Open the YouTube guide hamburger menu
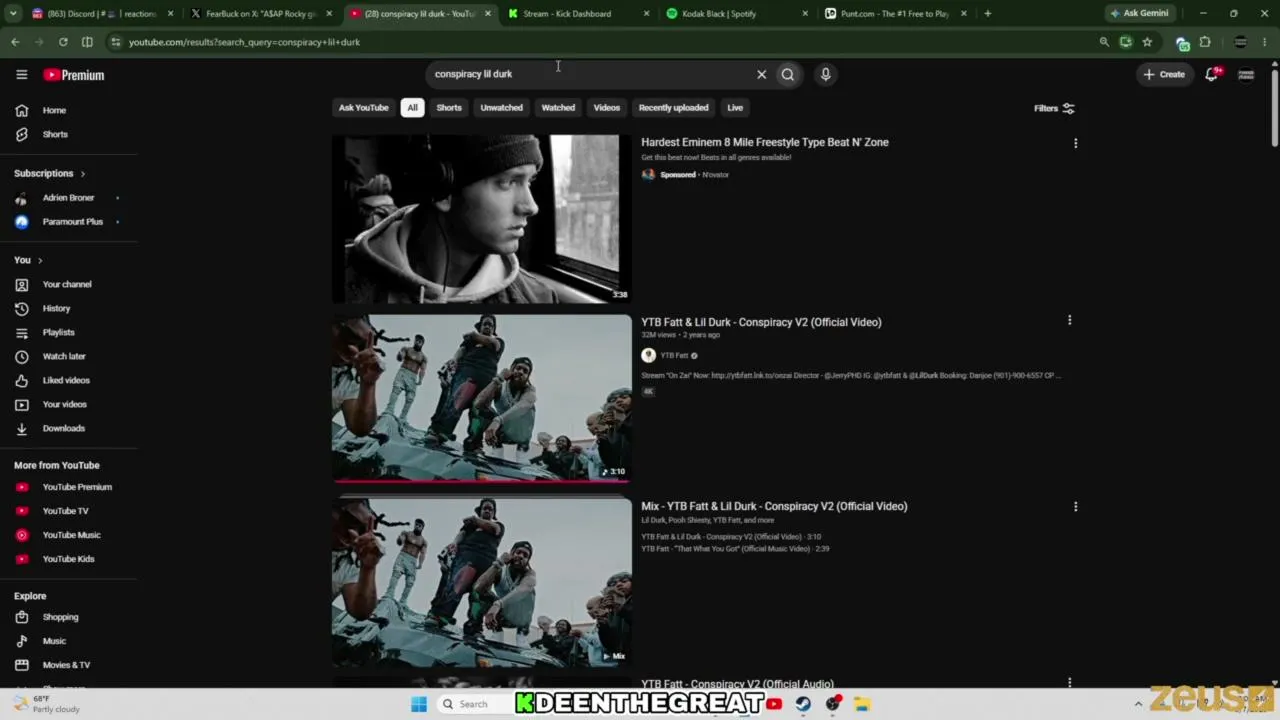1280x720 pixels. tap(21, 74)
